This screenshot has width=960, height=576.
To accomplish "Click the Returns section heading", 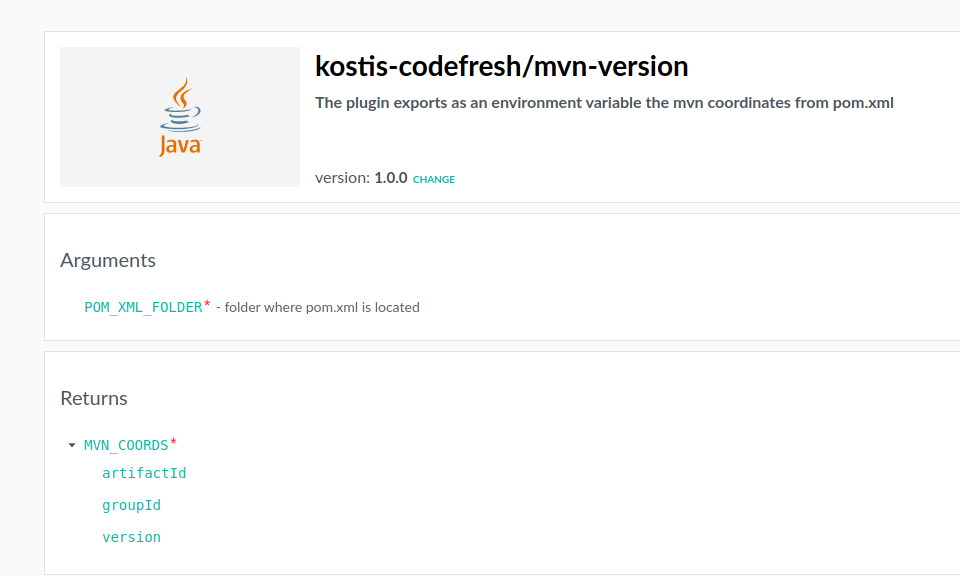I will pyautogui.click(x=94, y=398).
